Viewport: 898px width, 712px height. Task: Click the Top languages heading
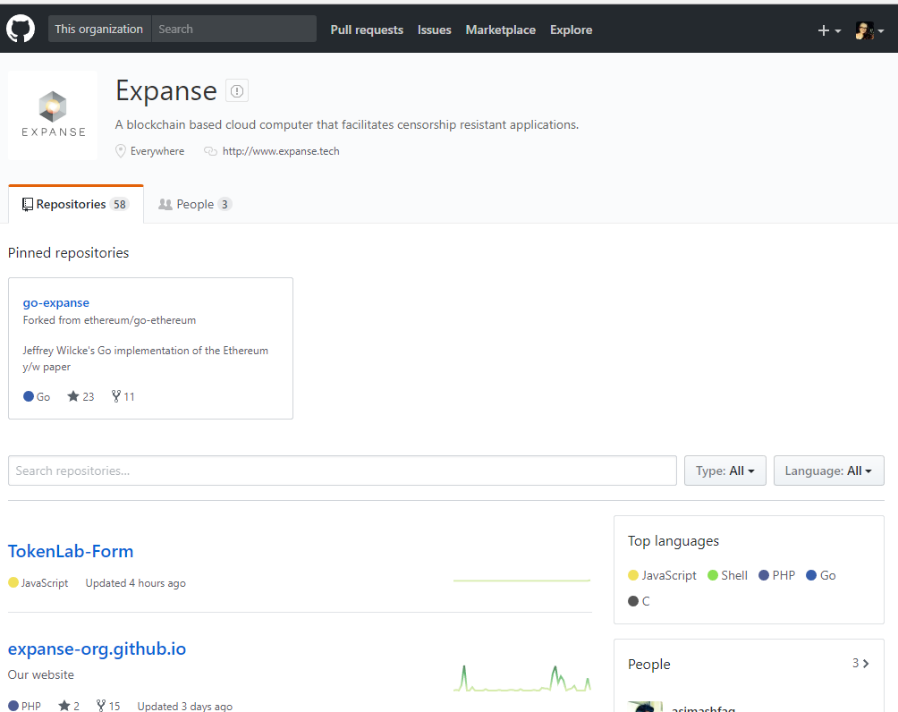coord(673,541)
